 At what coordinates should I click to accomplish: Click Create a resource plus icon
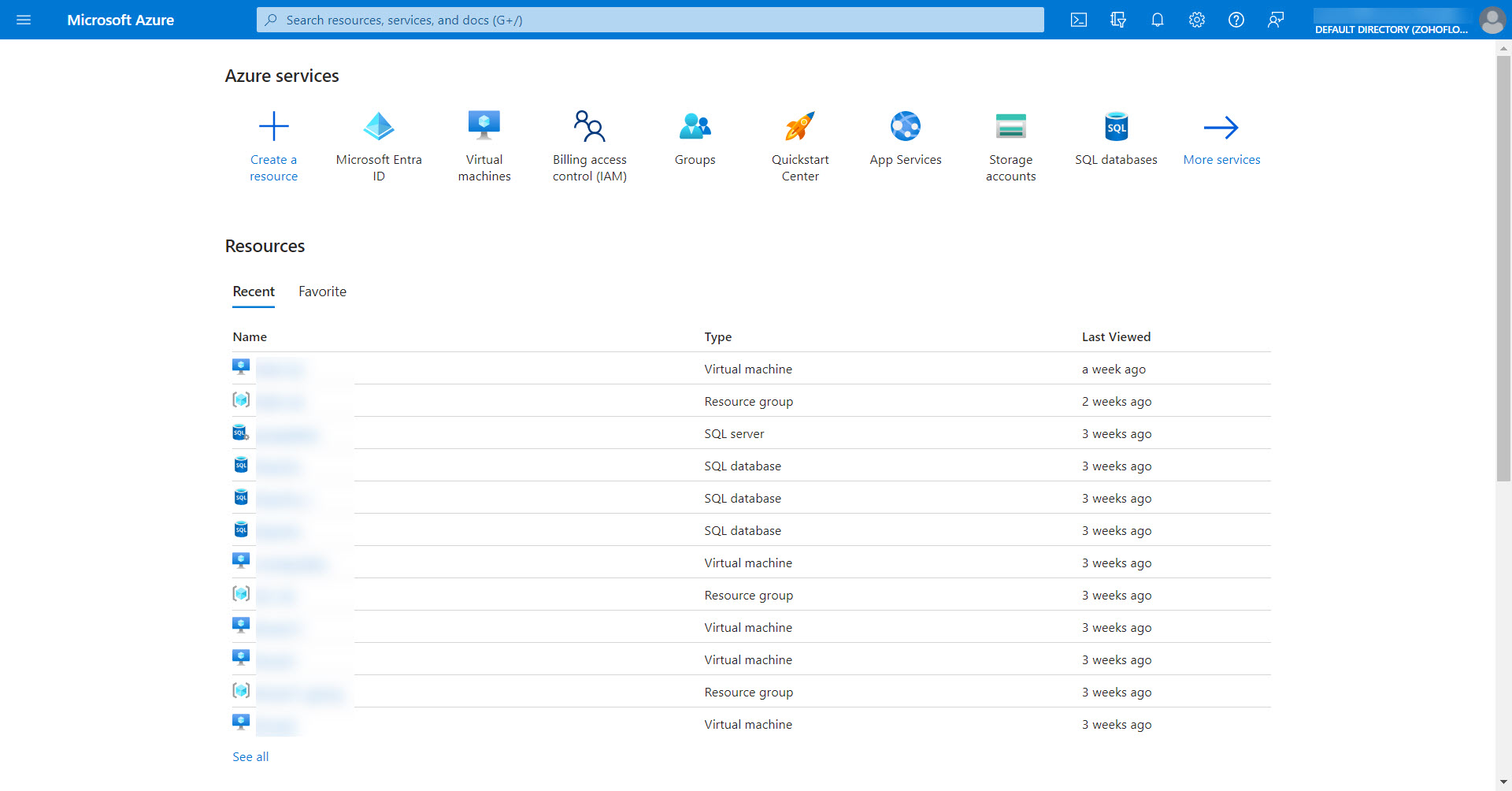(x=274, y=127)
